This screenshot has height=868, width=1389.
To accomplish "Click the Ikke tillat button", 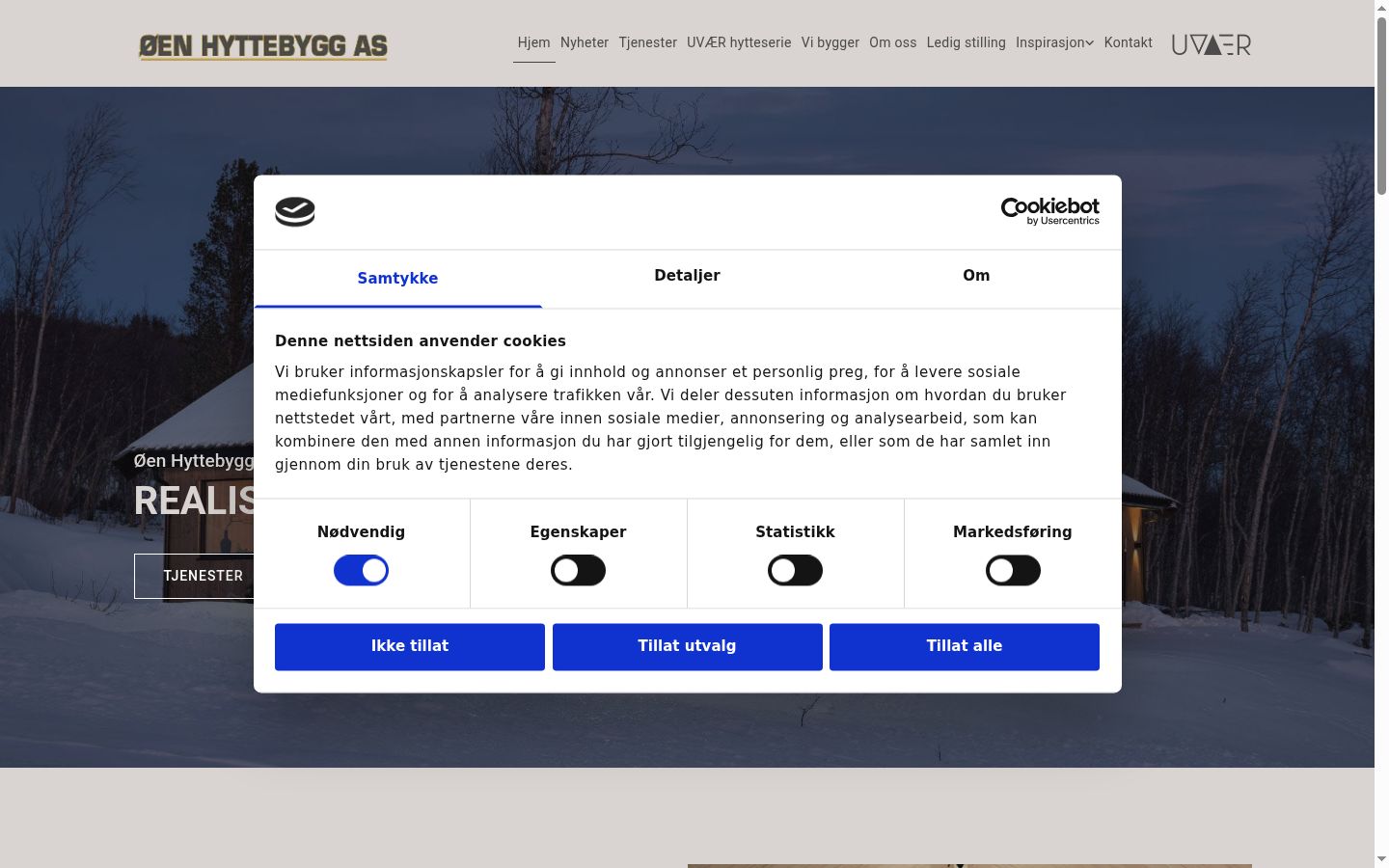I will point(410,646).
